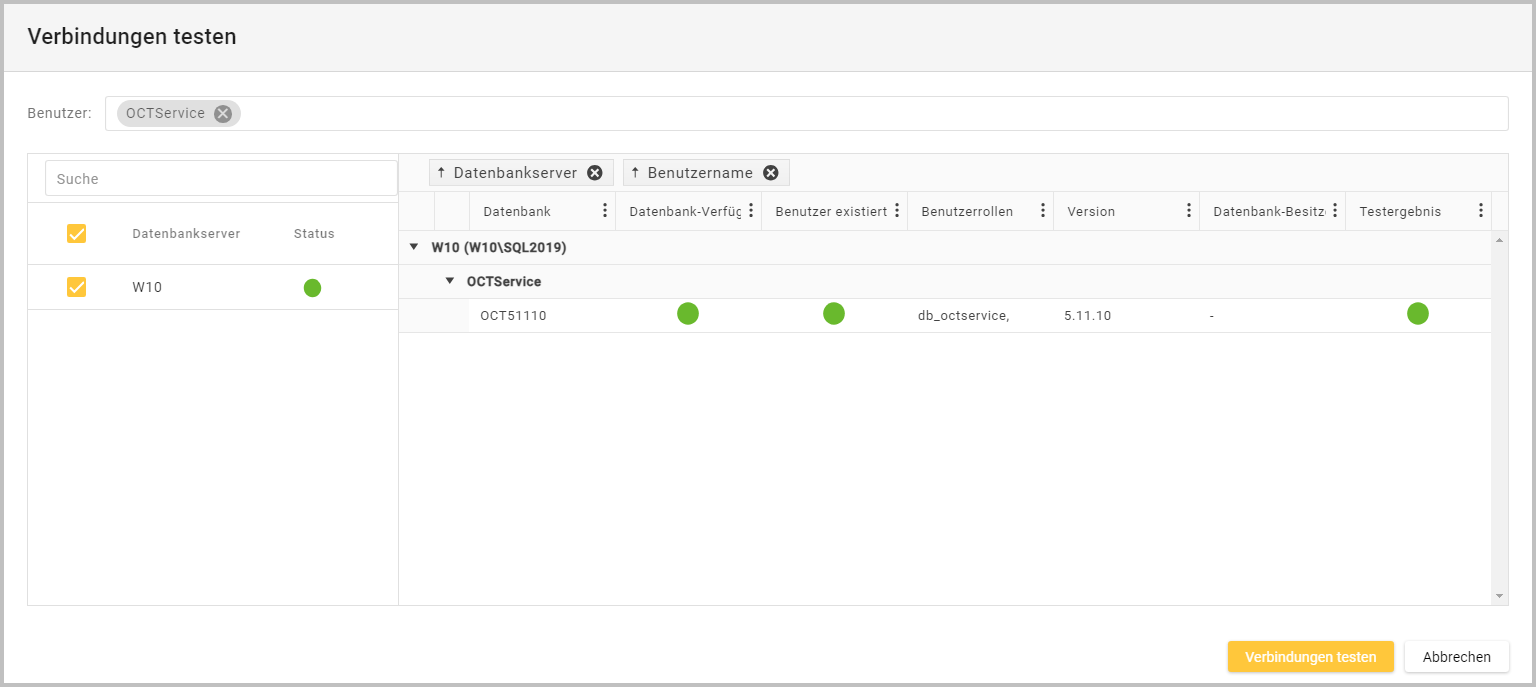This screenshot has width=1536, height=687.
Task: Click the Abbrechen button
Action: click(x=1456, y=657)
